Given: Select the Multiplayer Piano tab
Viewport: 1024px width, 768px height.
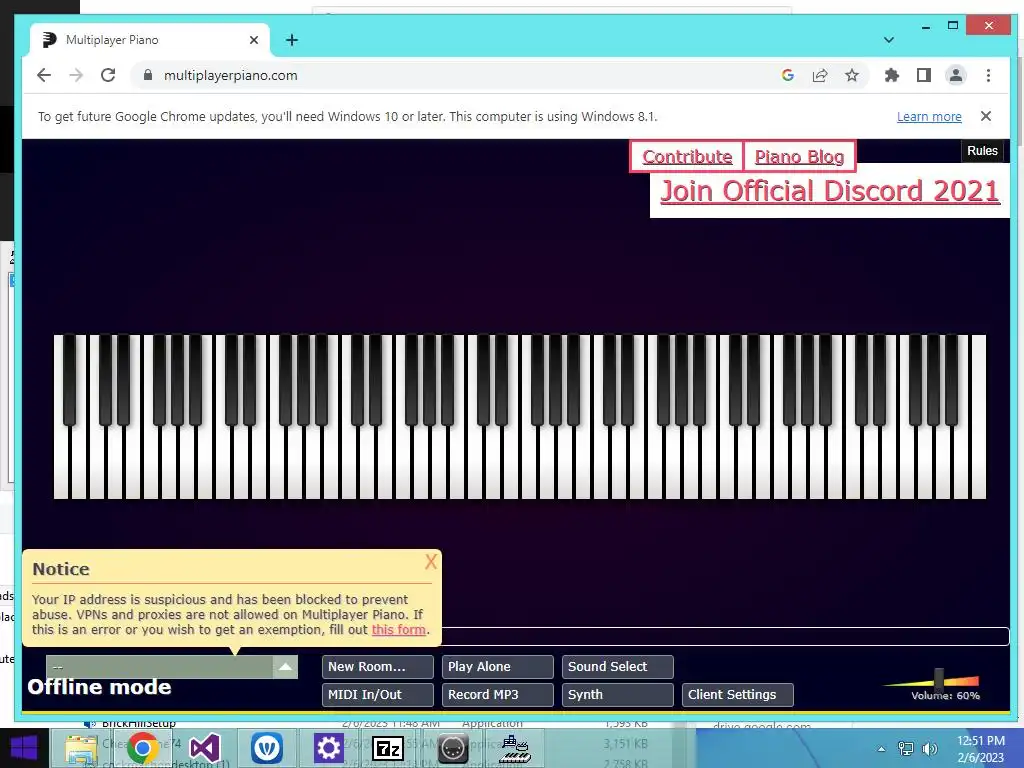Looking at the screenshot, I should 150,40.
